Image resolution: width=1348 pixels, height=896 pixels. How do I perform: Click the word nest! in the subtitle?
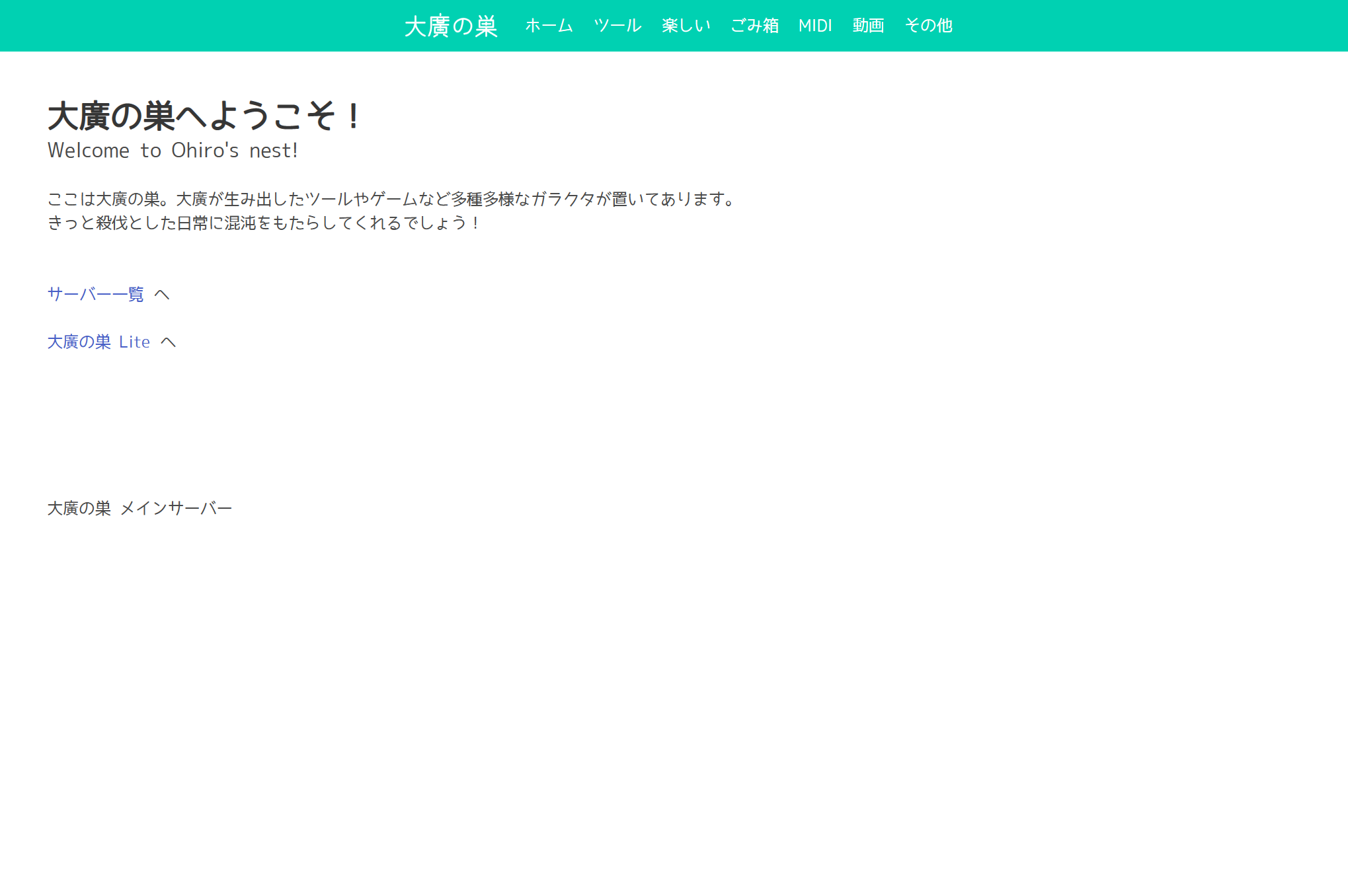pyautogui.click(x=273, y=151)
